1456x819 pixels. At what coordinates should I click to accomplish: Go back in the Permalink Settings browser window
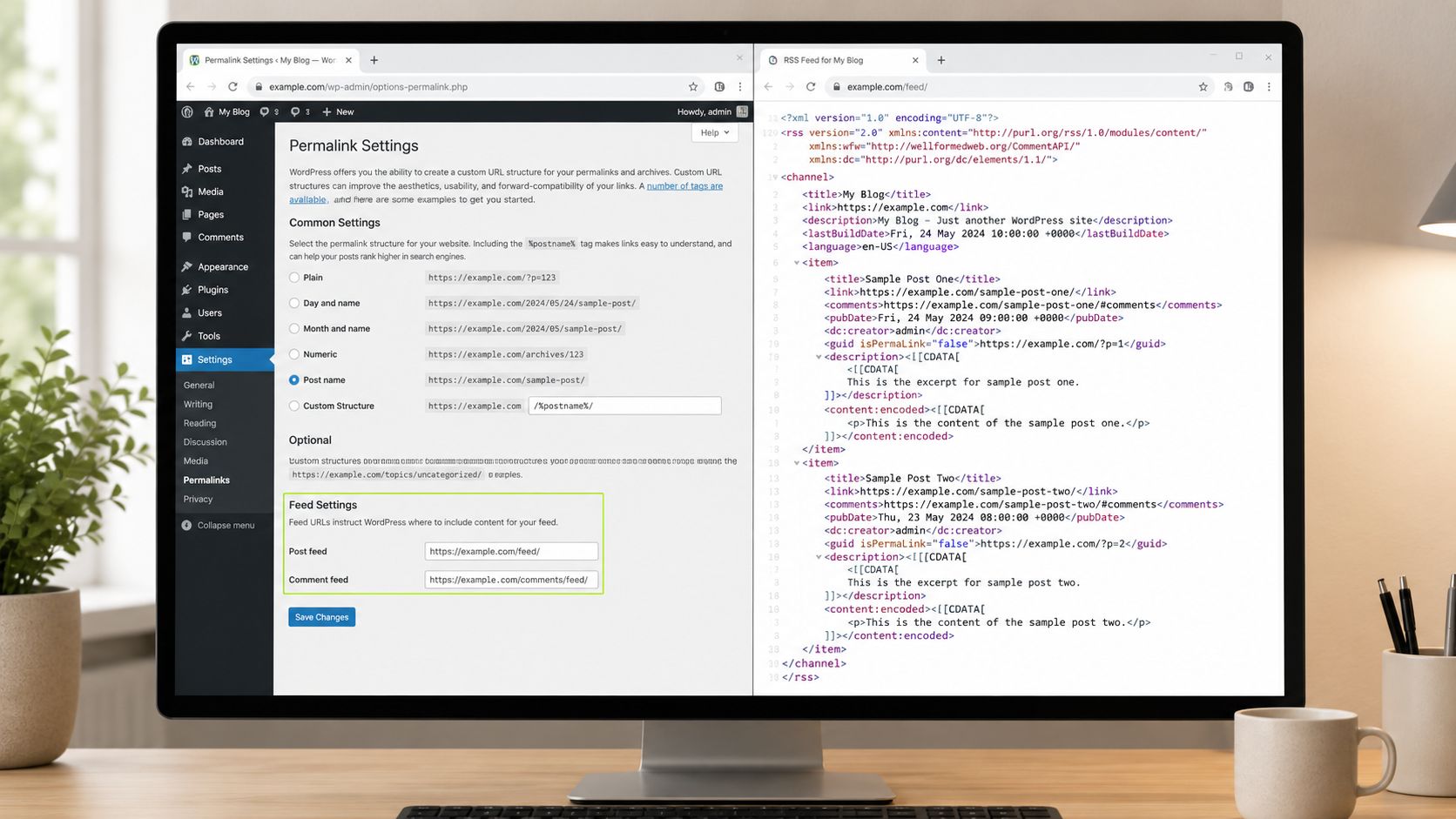(191, 86)
